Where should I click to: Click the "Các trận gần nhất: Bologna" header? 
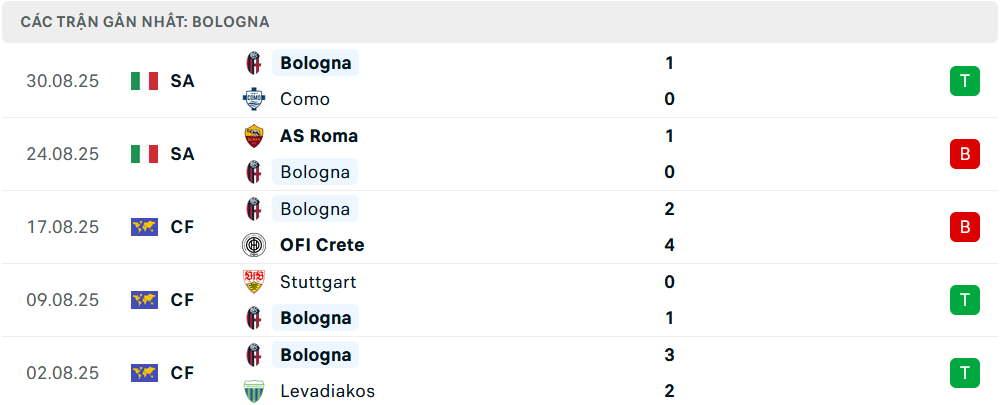point(145,22)
